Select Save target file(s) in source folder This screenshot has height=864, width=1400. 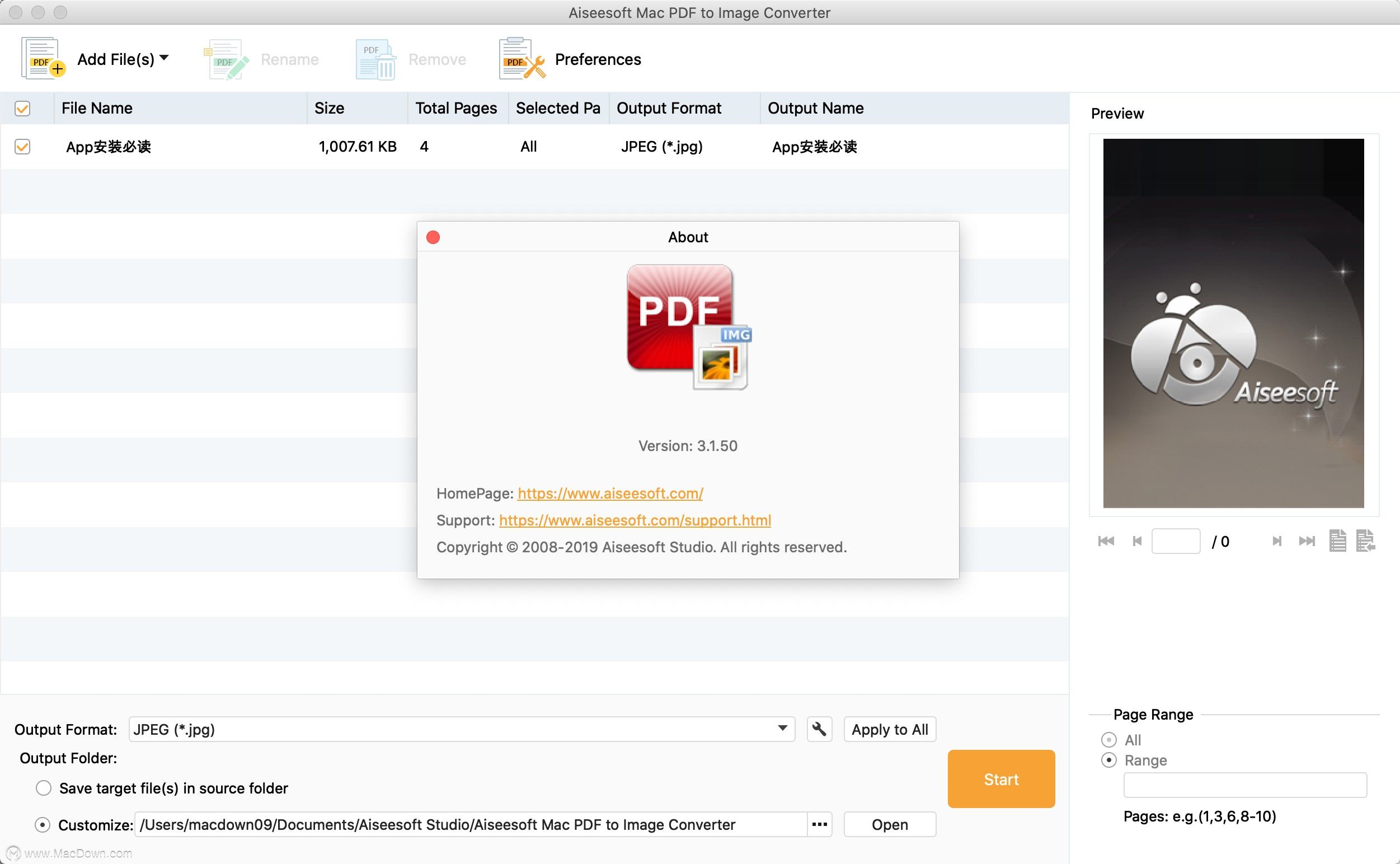tap(44, 788)
